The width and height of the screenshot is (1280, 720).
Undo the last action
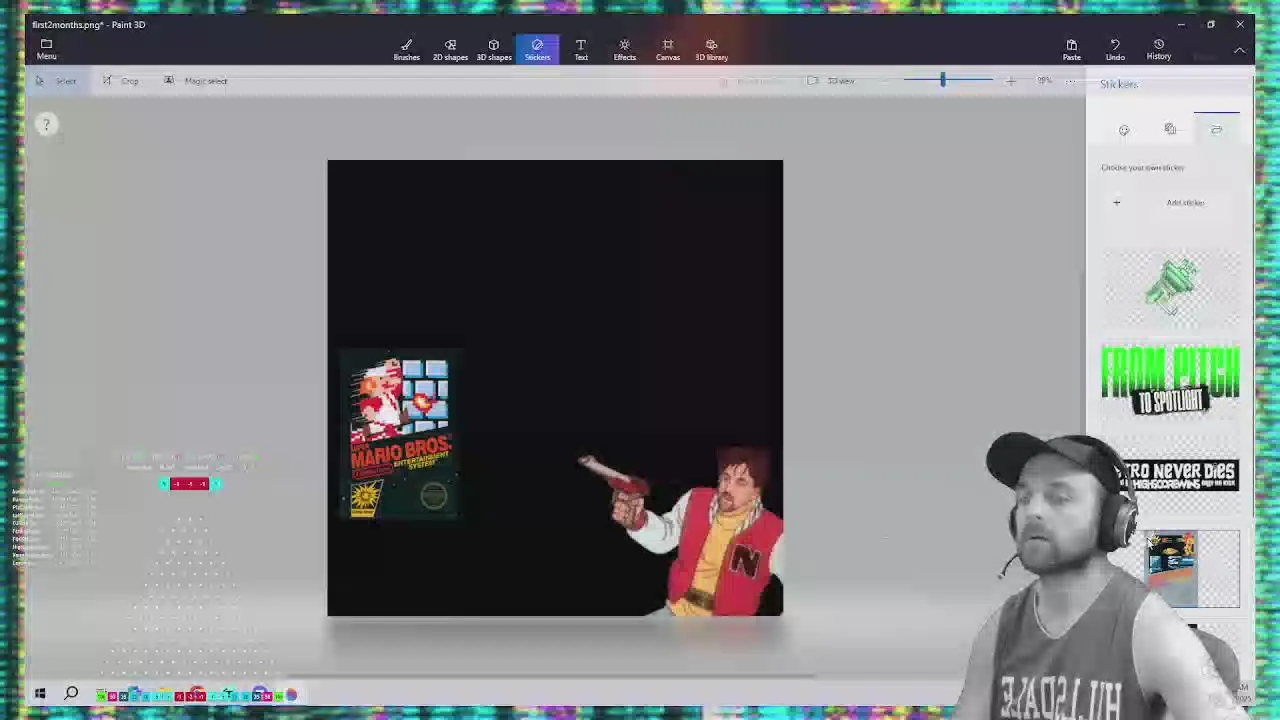tap(1115, 49)
